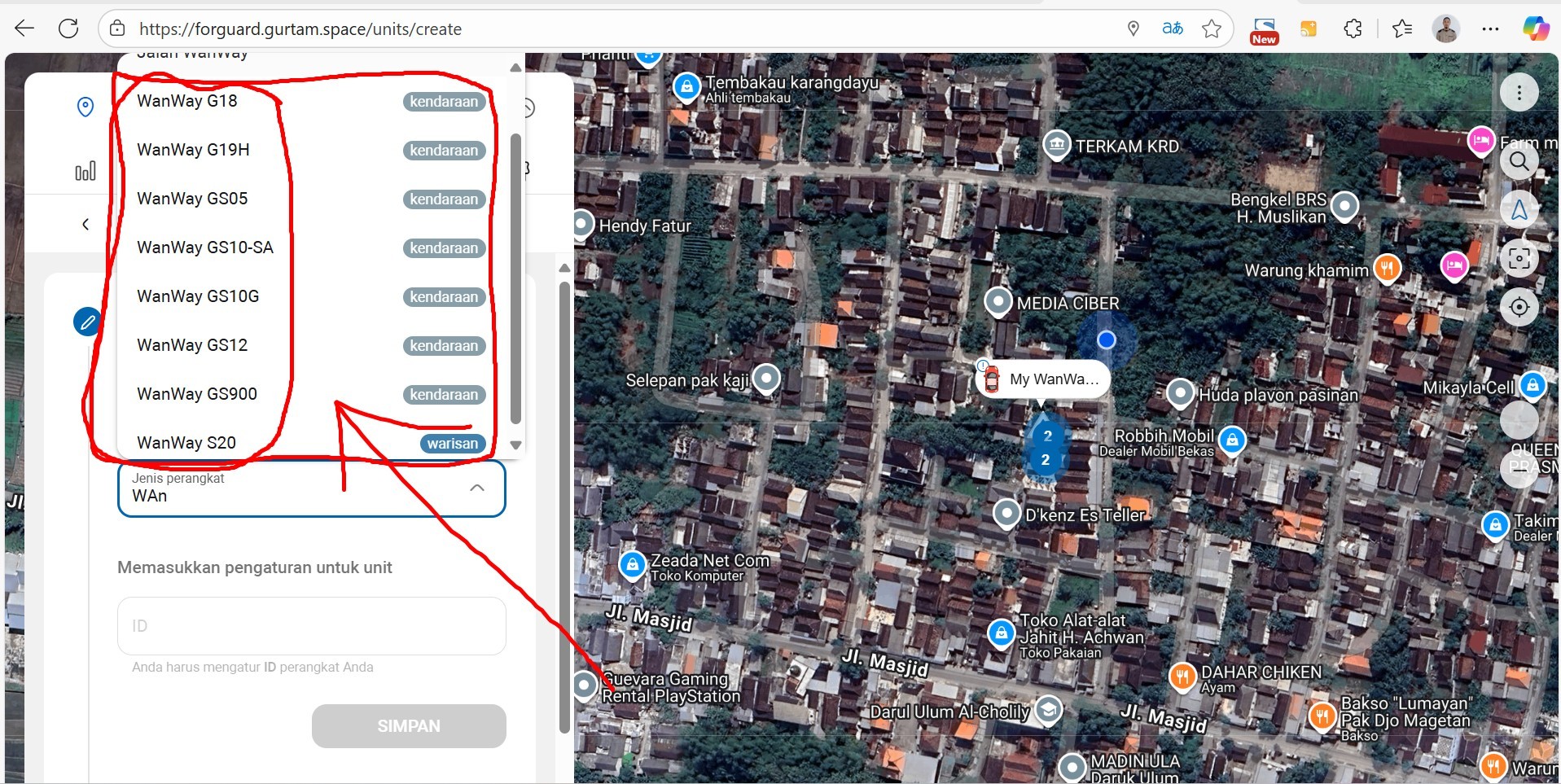Click the browser translate page icon

coord(1172,28)
